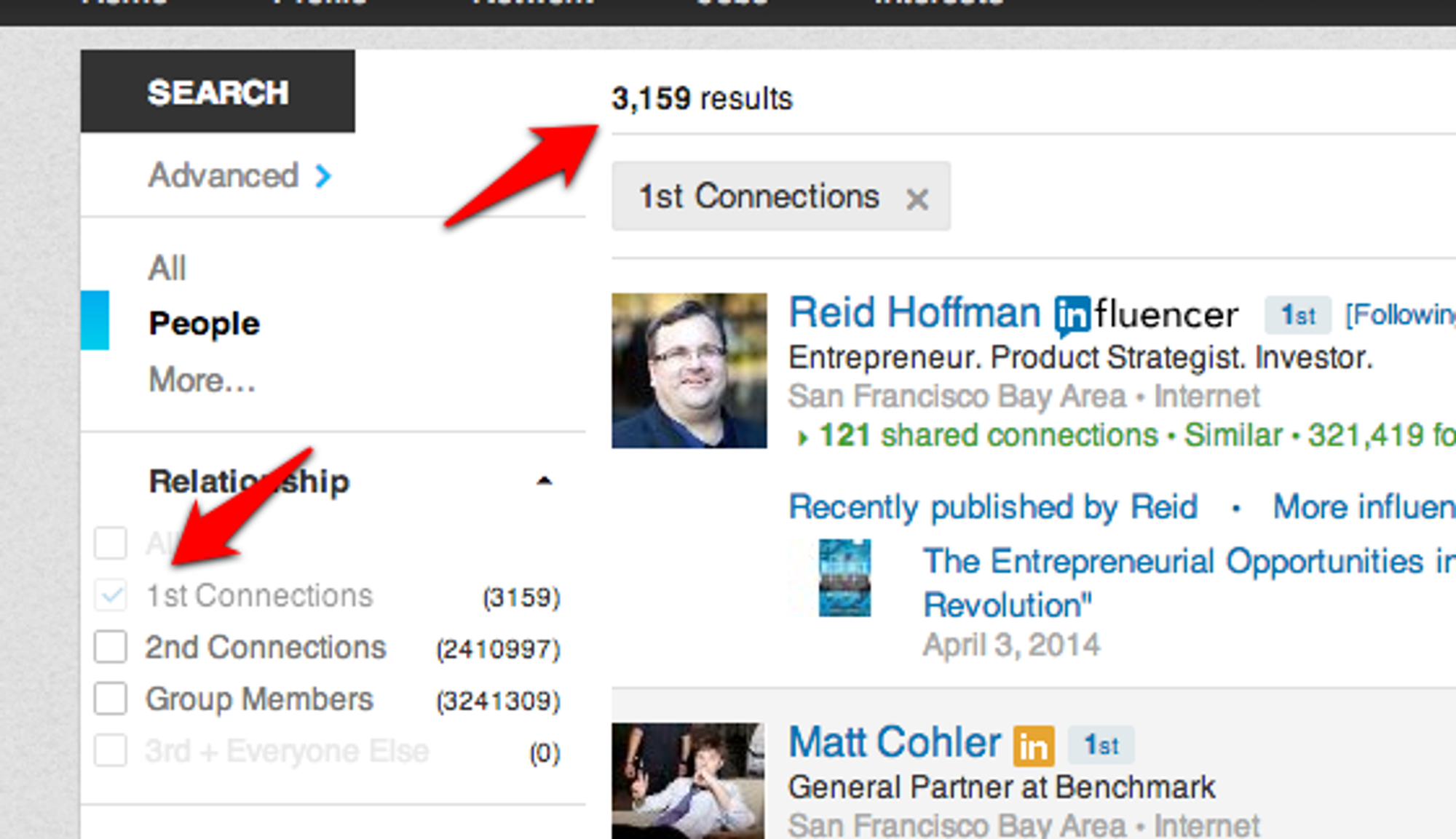Select the People search category
The width and height of the screenshot is (1456, 839).
point(204,323)
